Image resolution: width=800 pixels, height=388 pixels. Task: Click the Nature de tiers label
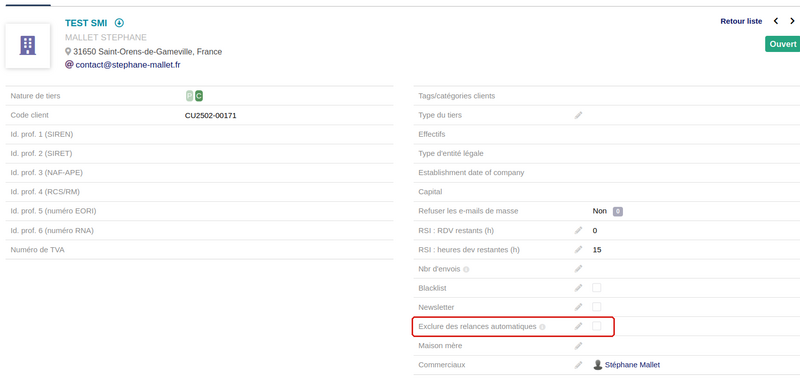pyautogui.click(x=35, y=96)
